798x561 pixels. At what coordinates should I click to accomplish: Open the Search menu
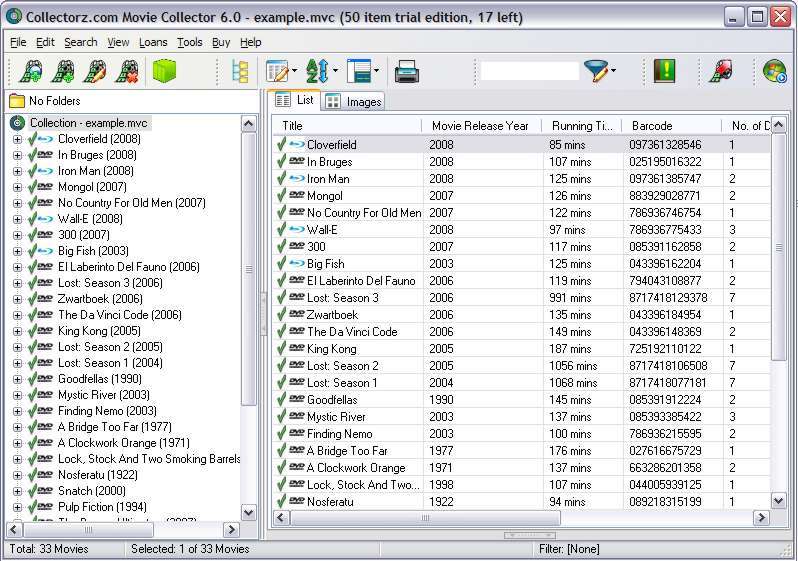80,42
